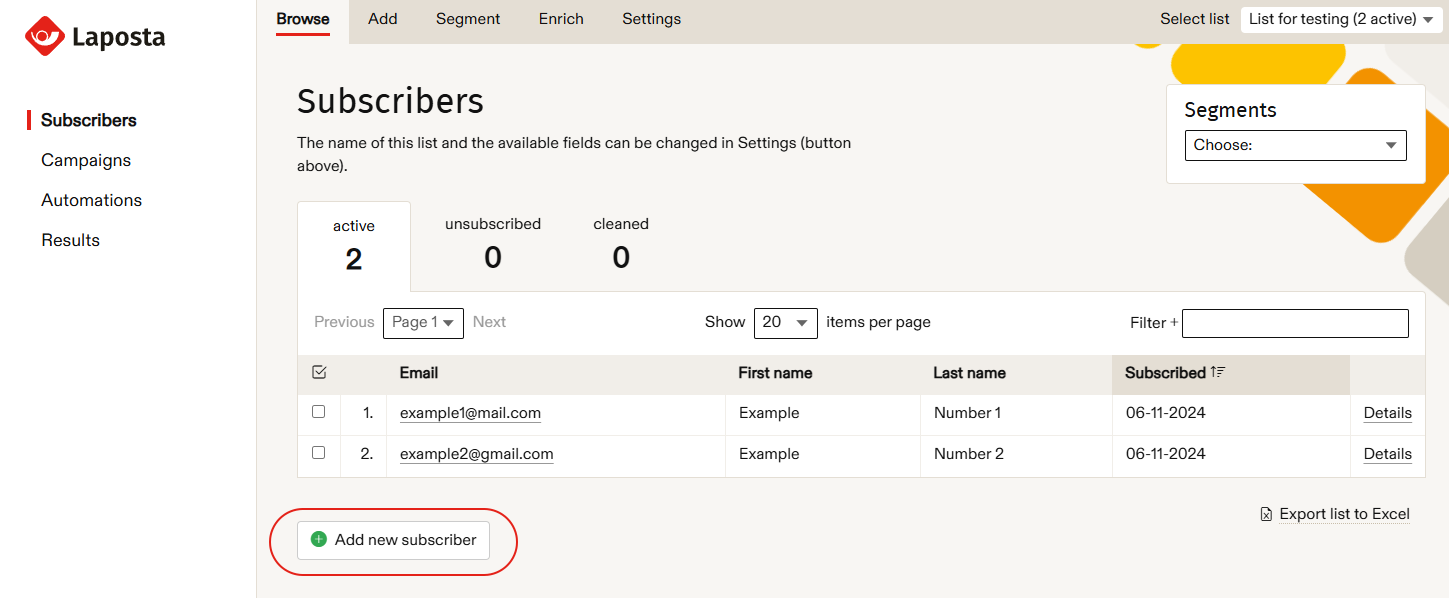Click the sort icon next to Subscribed
The height and width of the screenshot is (598, 1449).
(1218, 372)
